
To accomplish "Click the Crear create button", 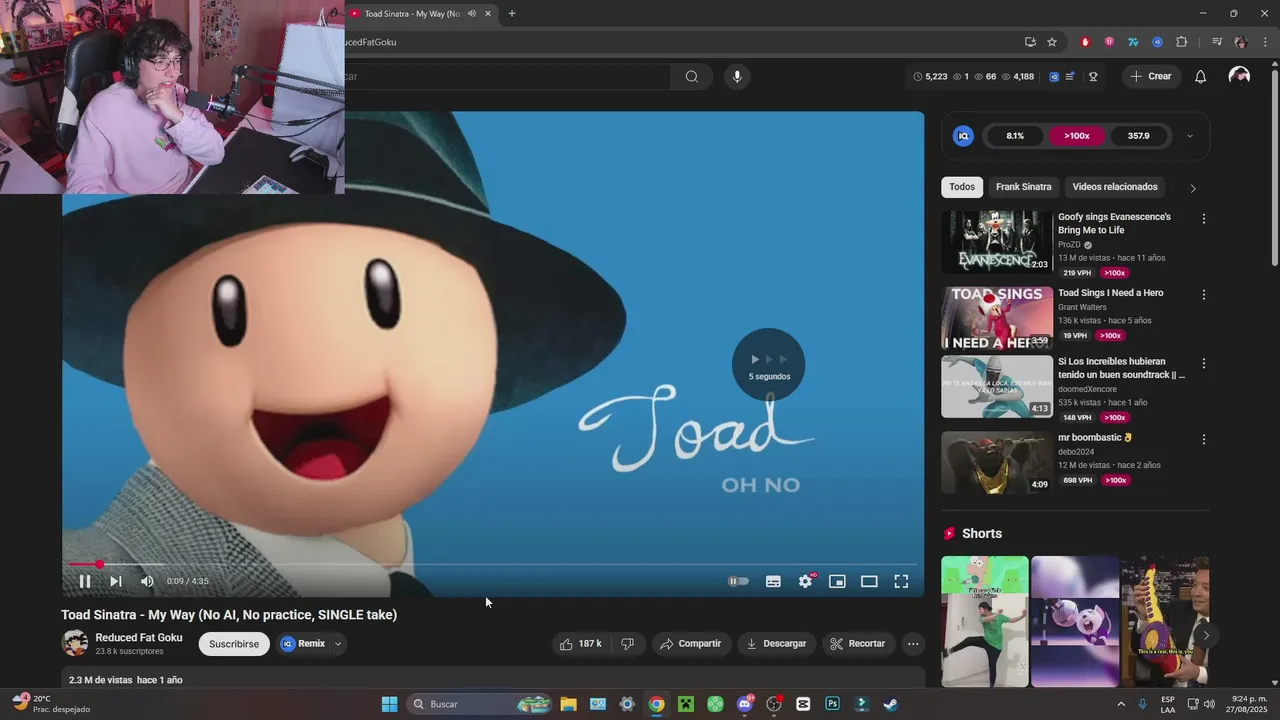I will click(1150, 76).
